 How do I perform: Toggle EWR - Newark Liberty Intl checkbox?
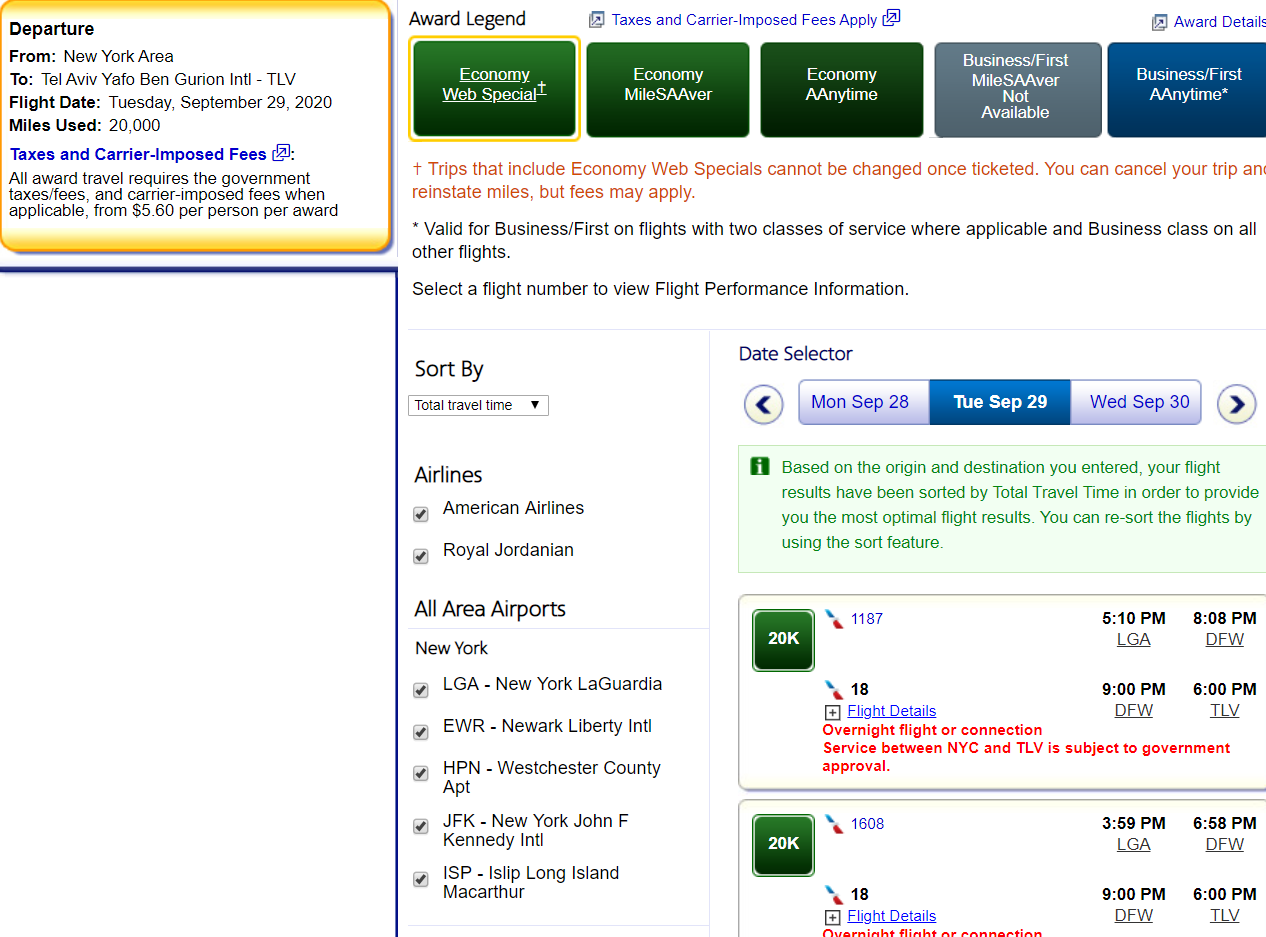tap(421, 732)
